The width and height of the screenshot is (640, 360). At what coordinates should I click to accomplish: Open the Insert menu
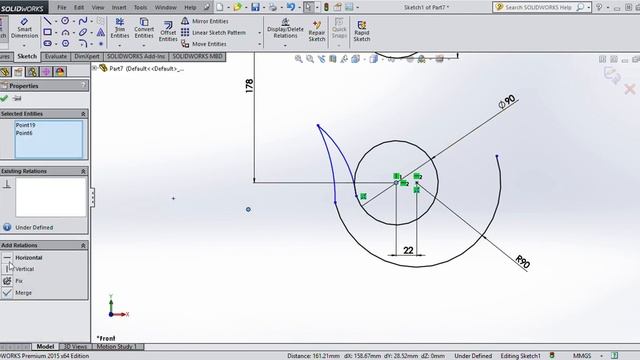[119, 7]
